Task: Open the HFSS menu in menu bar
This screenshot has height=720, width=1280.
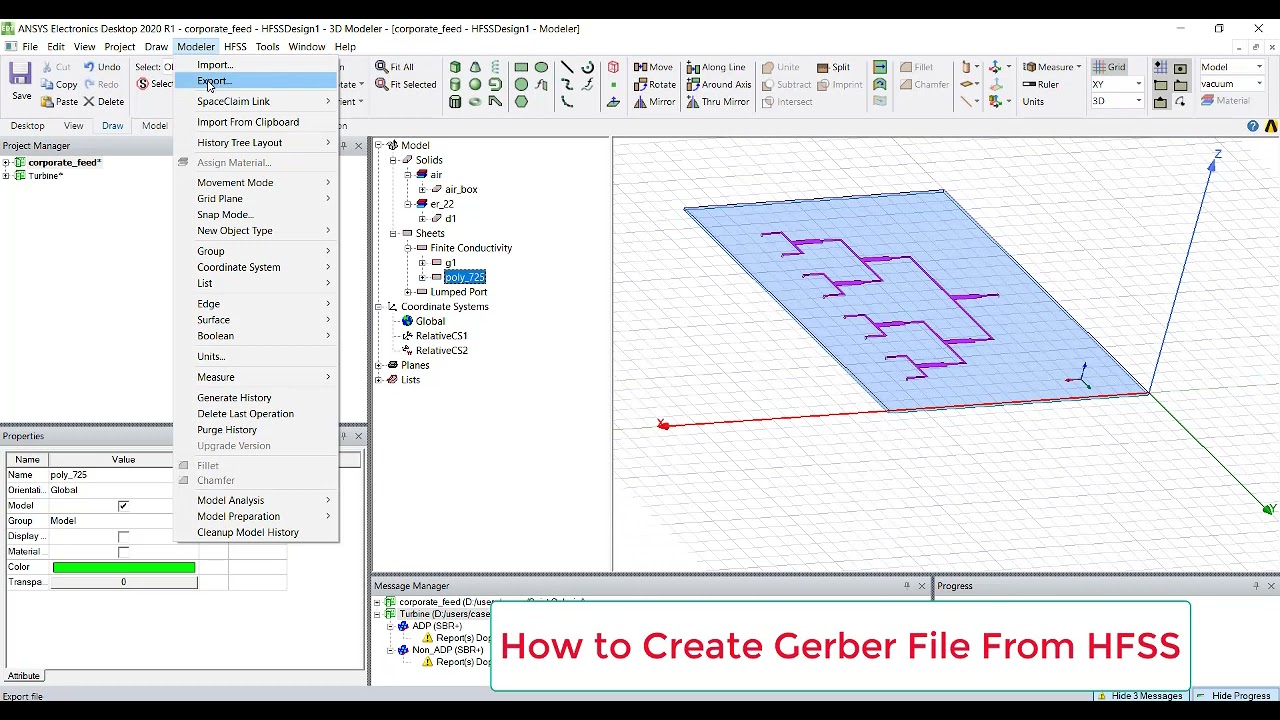Action: pos(235,47)
